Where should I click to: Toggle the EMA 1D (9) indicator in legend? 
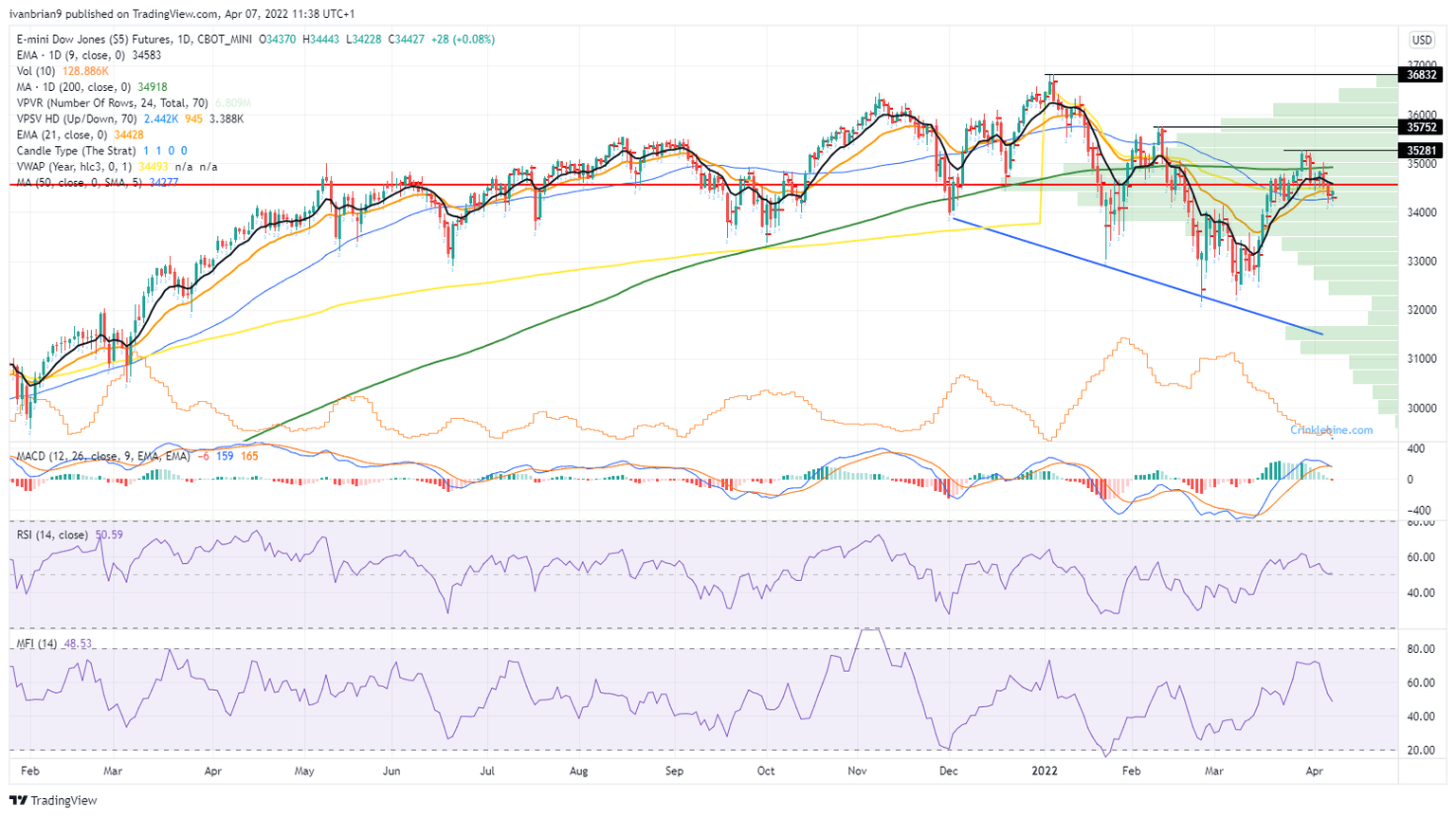click(x=57, y=55)
